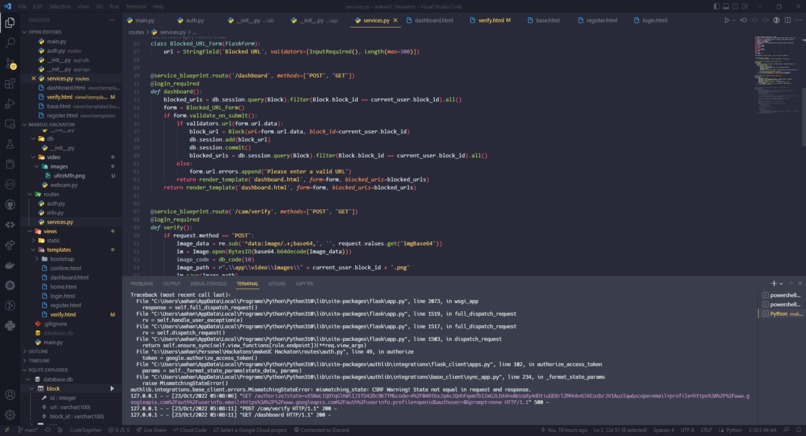Toggle Primary Side Bar layout icon
Viewport: 806px width, 436px height.
717,7
